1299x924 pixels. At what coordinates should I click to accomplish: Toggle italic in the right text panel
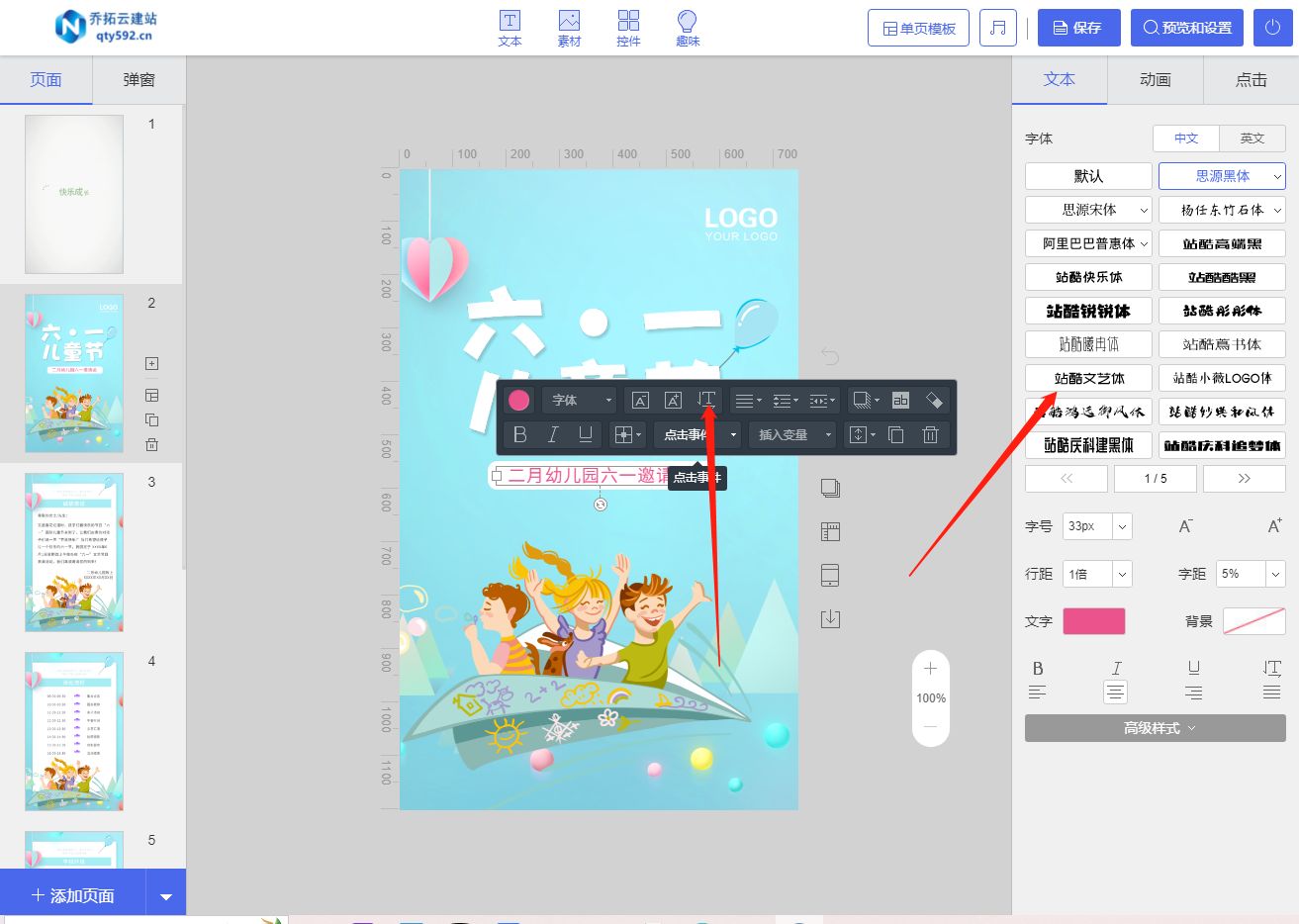coord(1116,669)
